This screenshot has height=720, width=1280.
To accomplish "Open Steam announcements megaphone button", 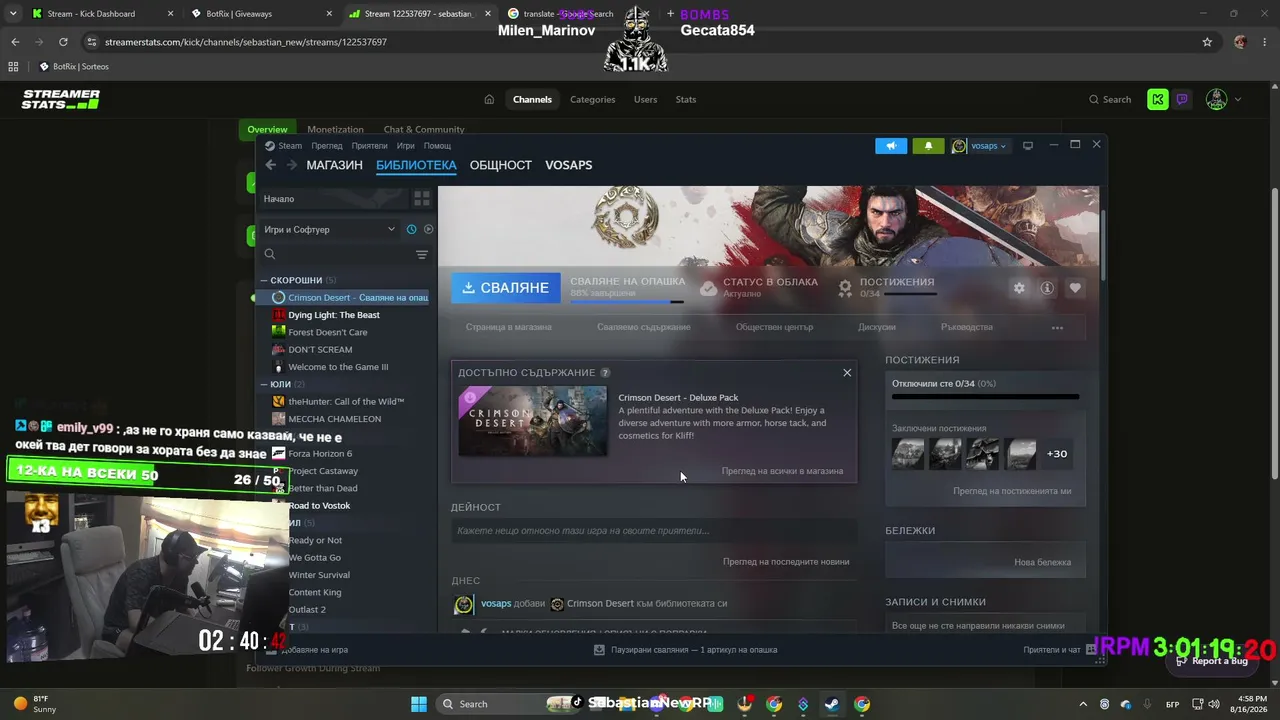I will pos(891,146).
